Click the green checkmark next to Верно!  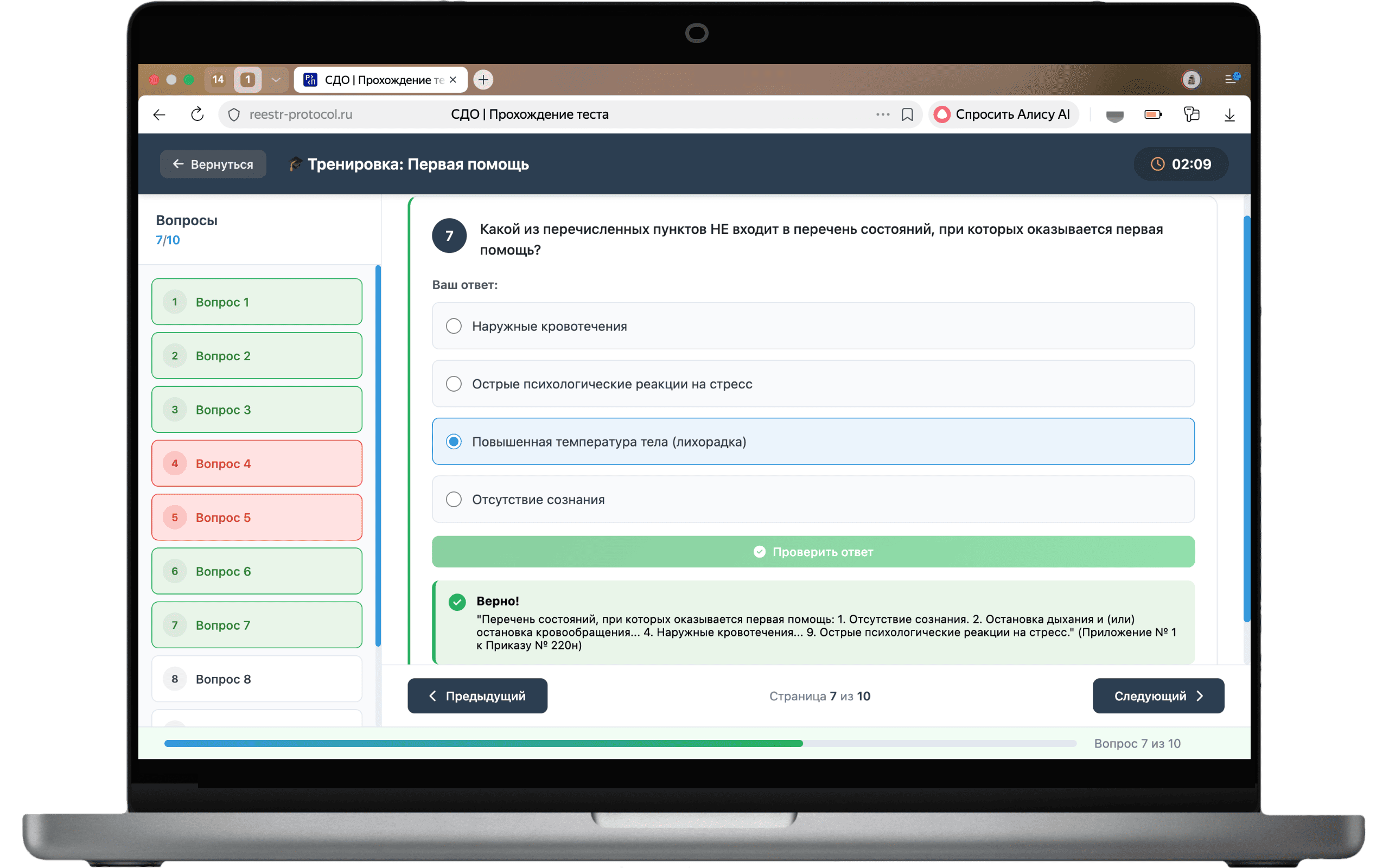[457, 602]
